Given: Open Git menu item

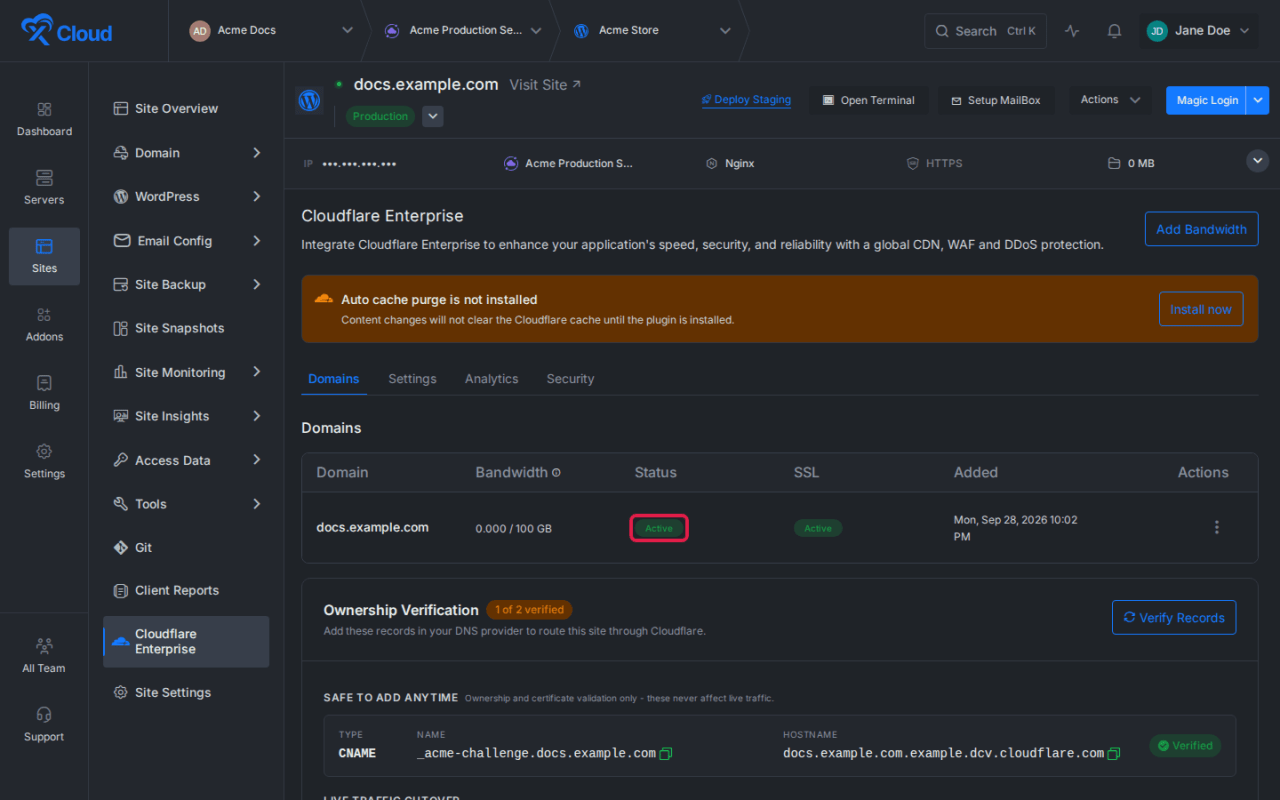Looking at the screenshot, I should point(186,548).
